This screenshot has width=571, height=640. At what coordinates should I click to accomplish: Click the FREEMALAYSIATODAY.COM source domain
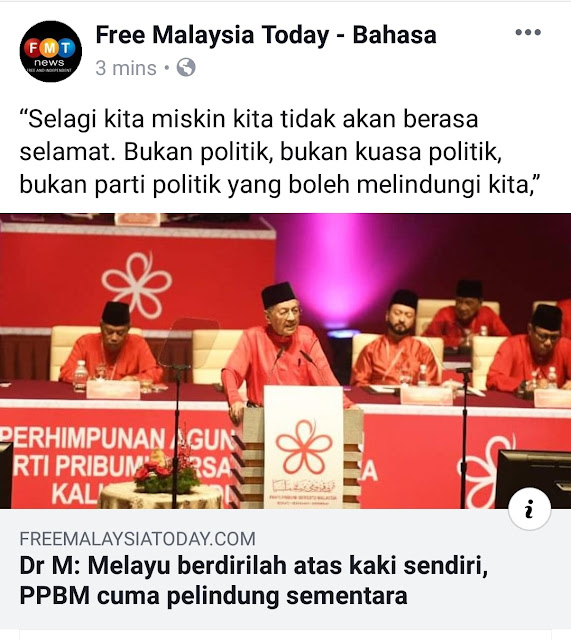click(x=138, y=539)
